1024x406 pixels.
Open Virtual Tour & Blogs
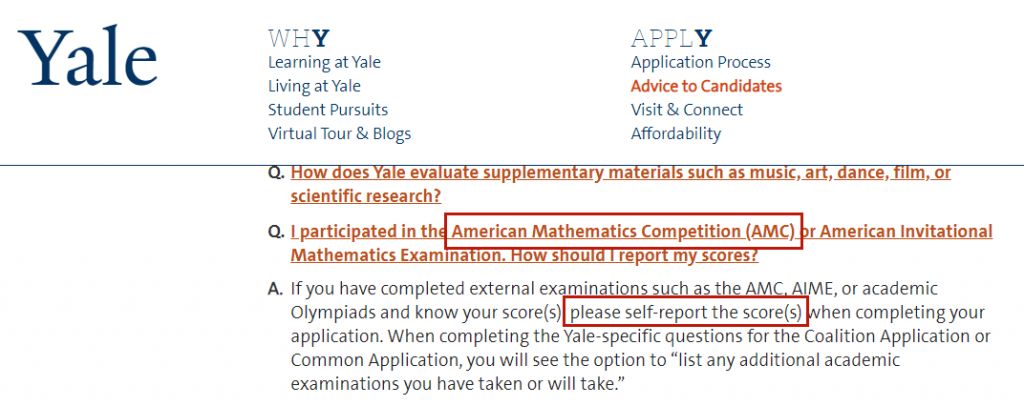click(x=340, y=134)
